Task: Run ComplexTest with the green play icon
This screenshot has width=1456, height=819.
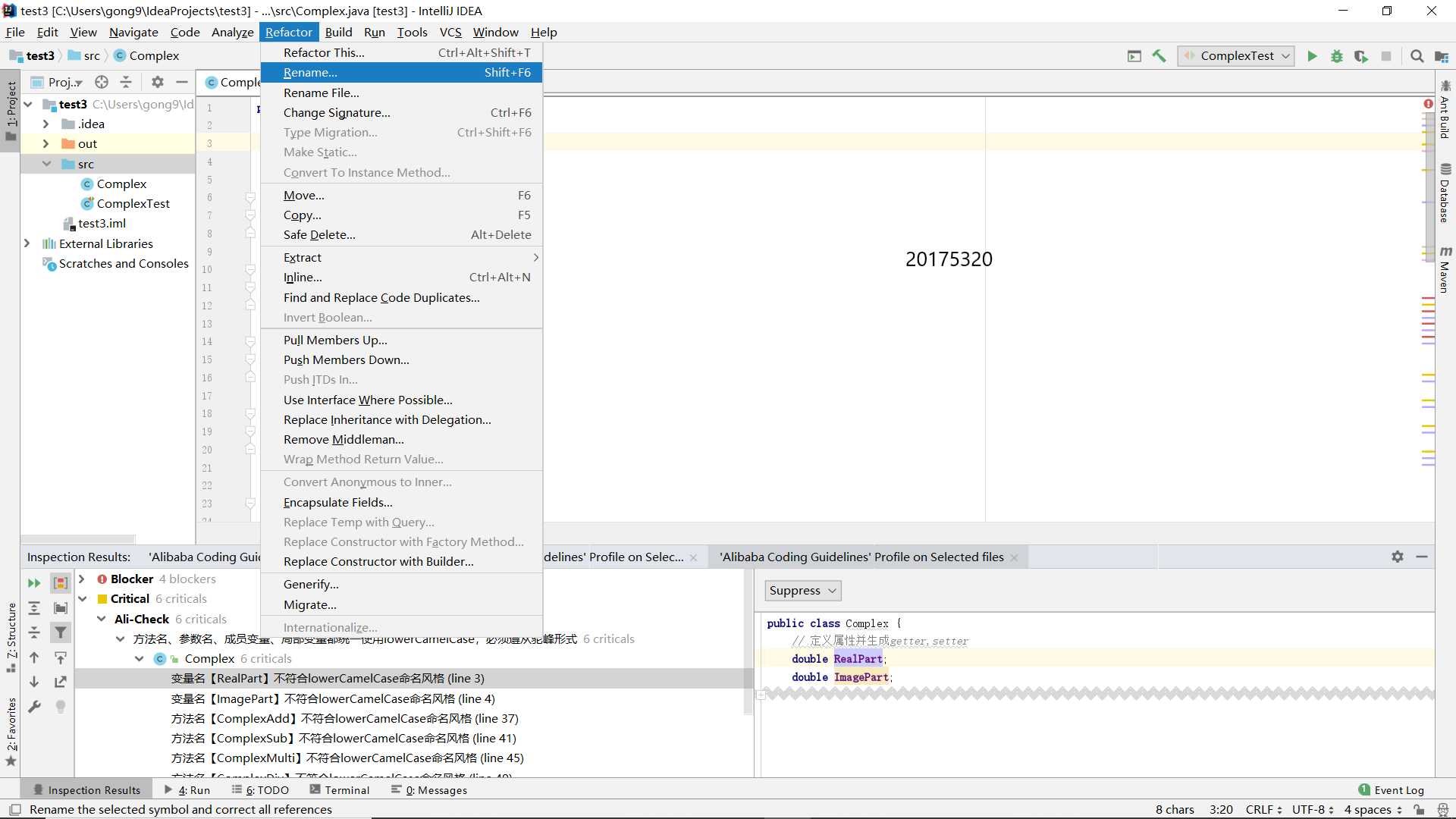Action: [1312, 56]
